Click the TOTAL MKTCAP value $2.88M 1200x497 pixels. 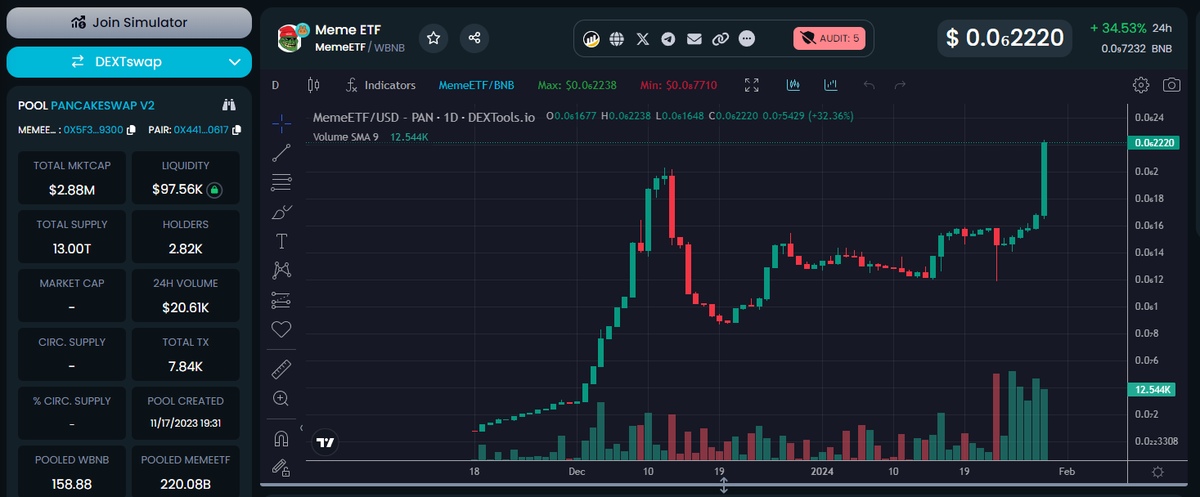pyautogui.click(x=70, y=189)
